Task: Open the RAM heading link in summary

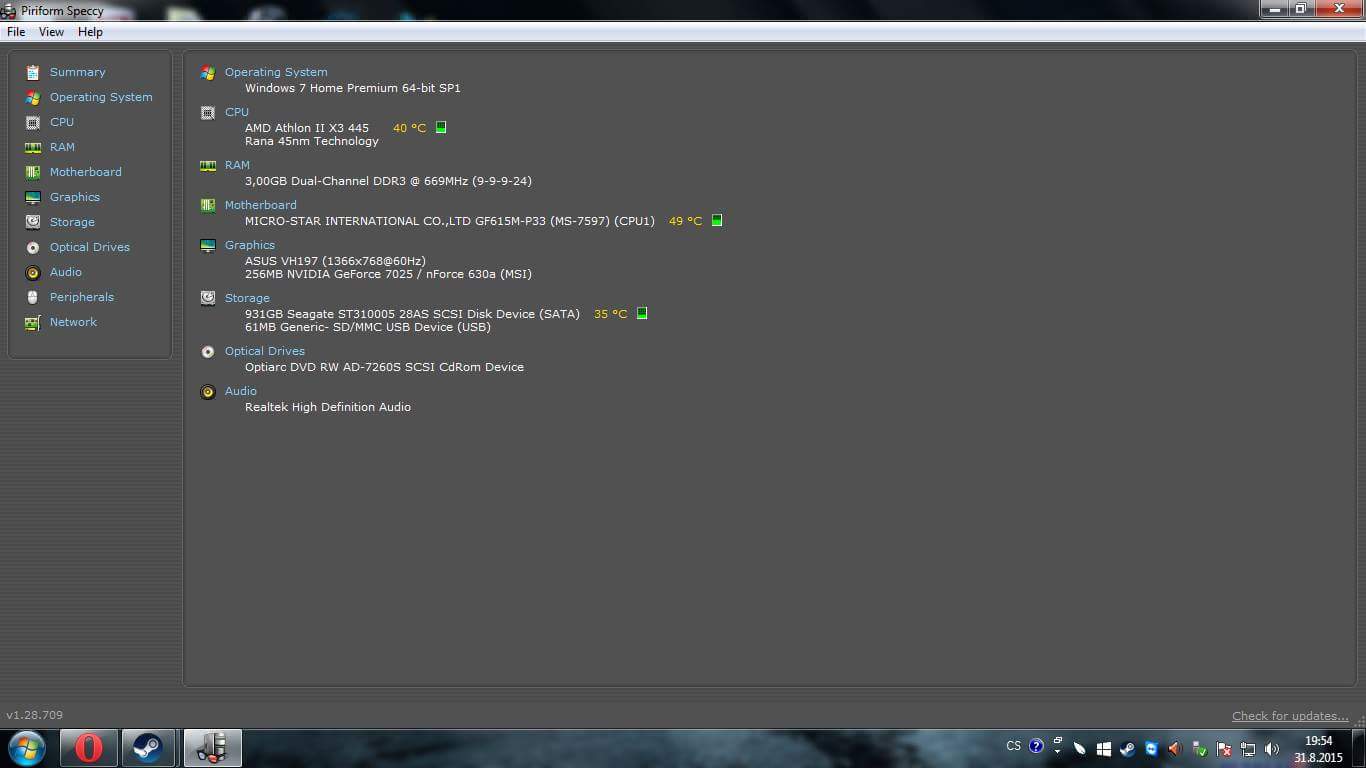Action: tap(237, 165)
